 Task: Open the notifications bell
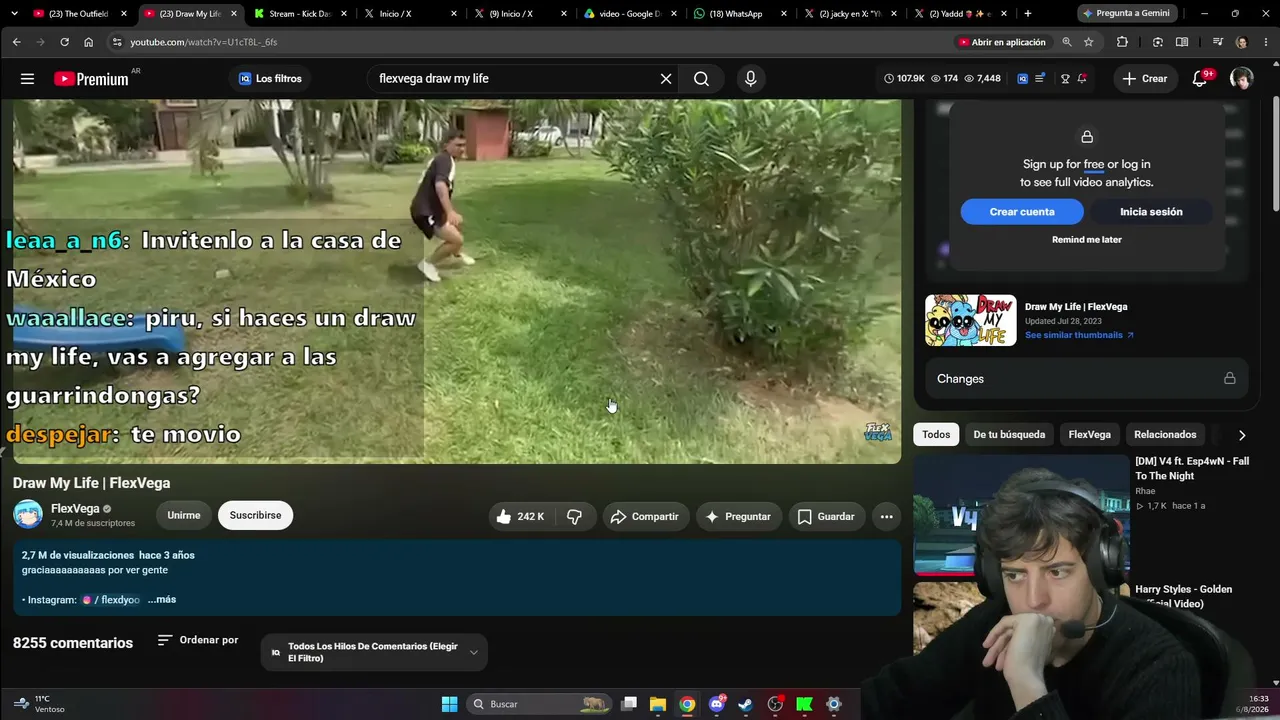[x=1200, y=79]
